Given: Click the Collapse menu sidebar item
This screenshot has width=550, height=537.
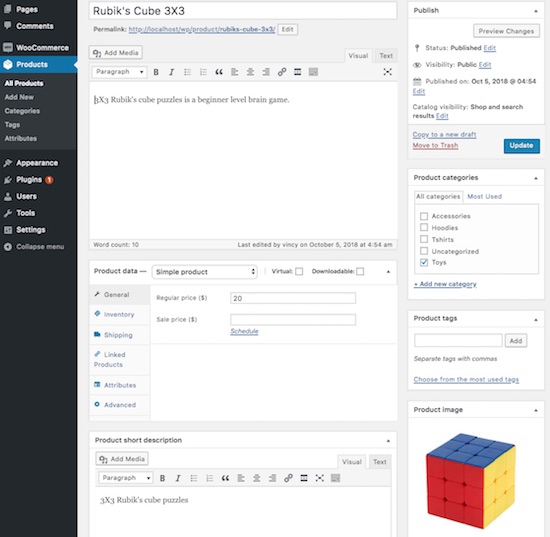Looking at the screenshot, I should click(38, 247).
